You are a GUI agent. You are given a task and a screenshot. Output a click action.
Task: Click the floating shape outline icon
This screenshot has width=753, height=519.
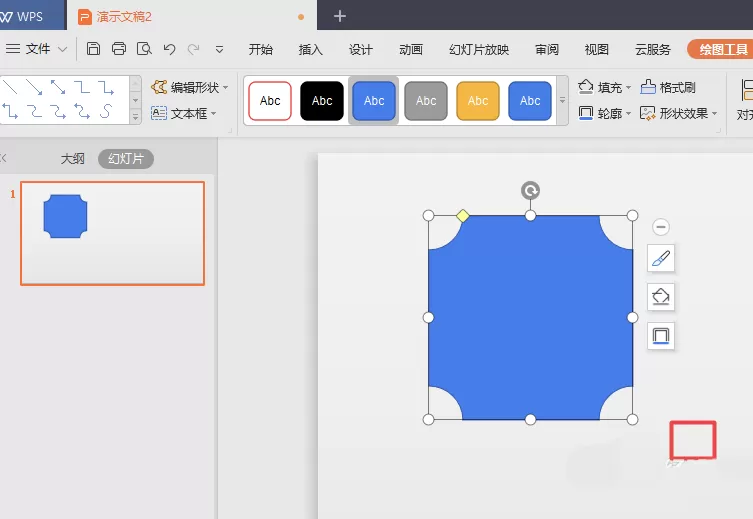coord(661,336)
